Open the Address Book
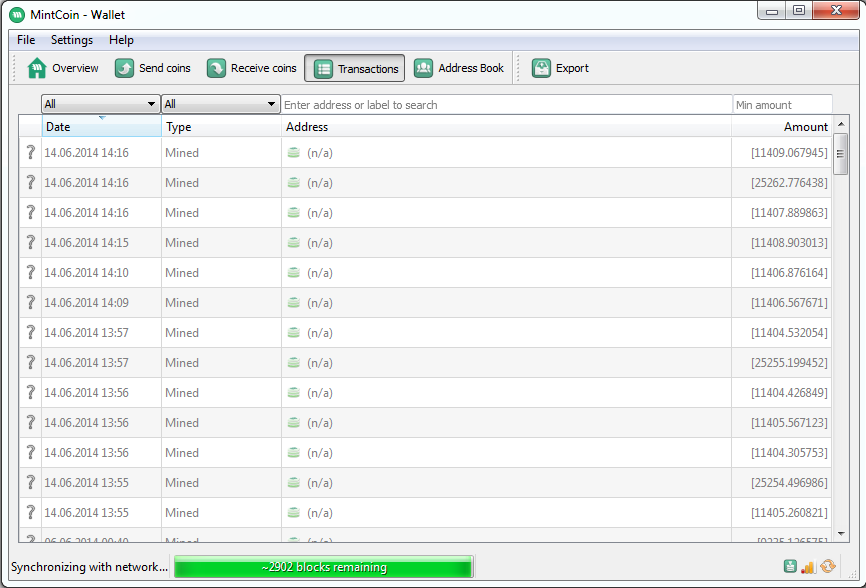The image size is (866, 588). click(x=459, y=68)
